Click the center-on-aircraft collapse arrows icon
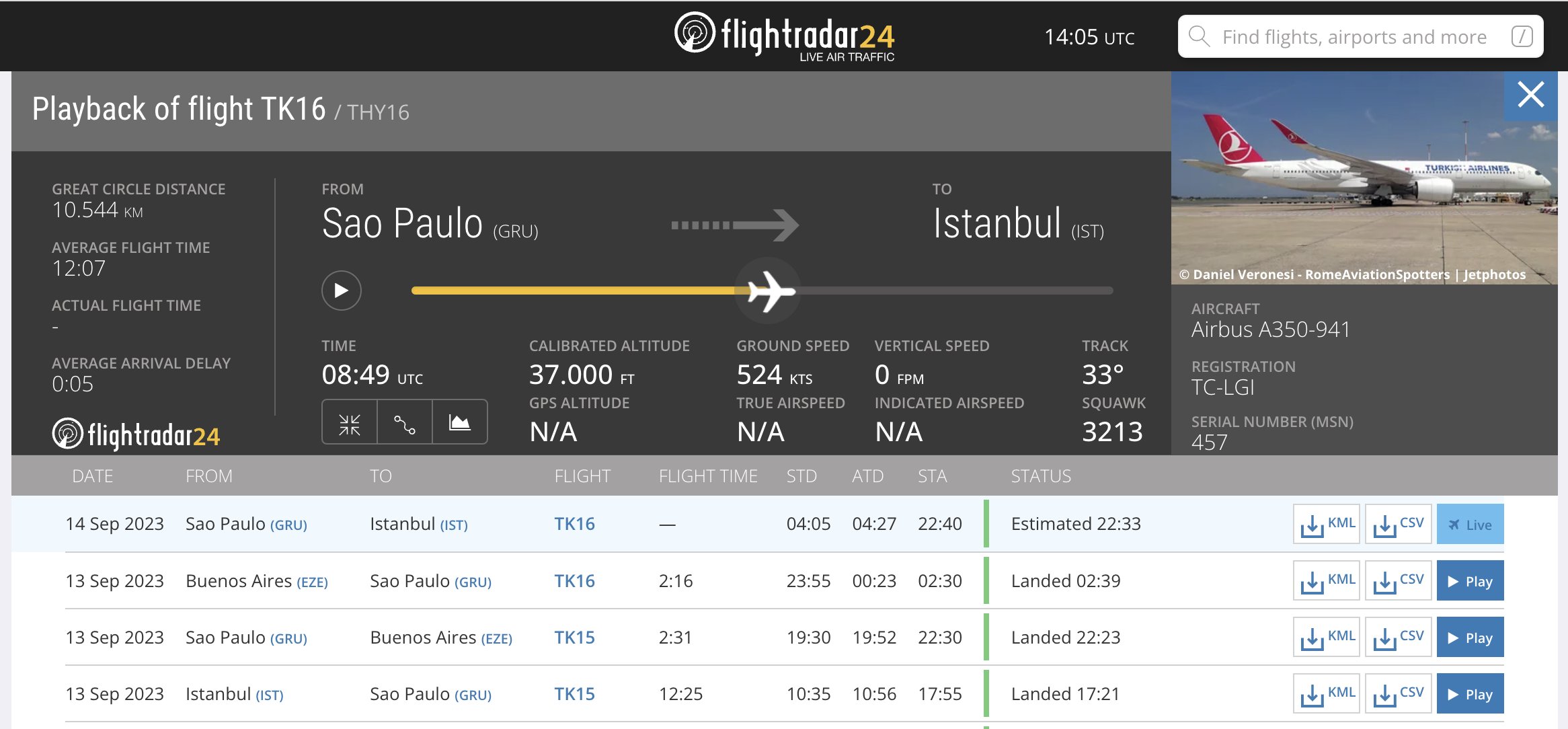Image resolution: width=1568 pixels, height=729 pixels. pos(350,424)
